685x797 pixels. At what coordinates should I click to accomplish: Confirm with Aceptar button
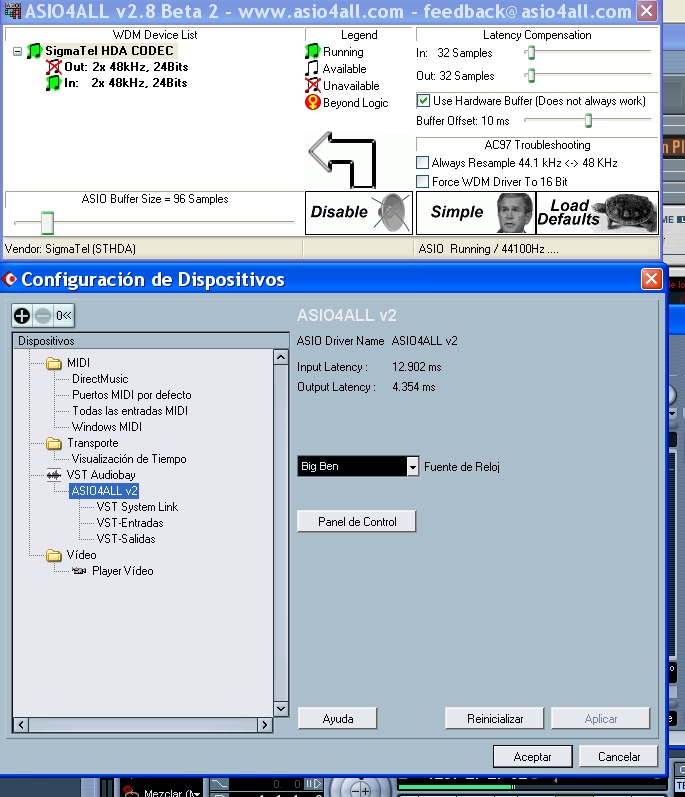pyautogui.click(x=533, y=757)
